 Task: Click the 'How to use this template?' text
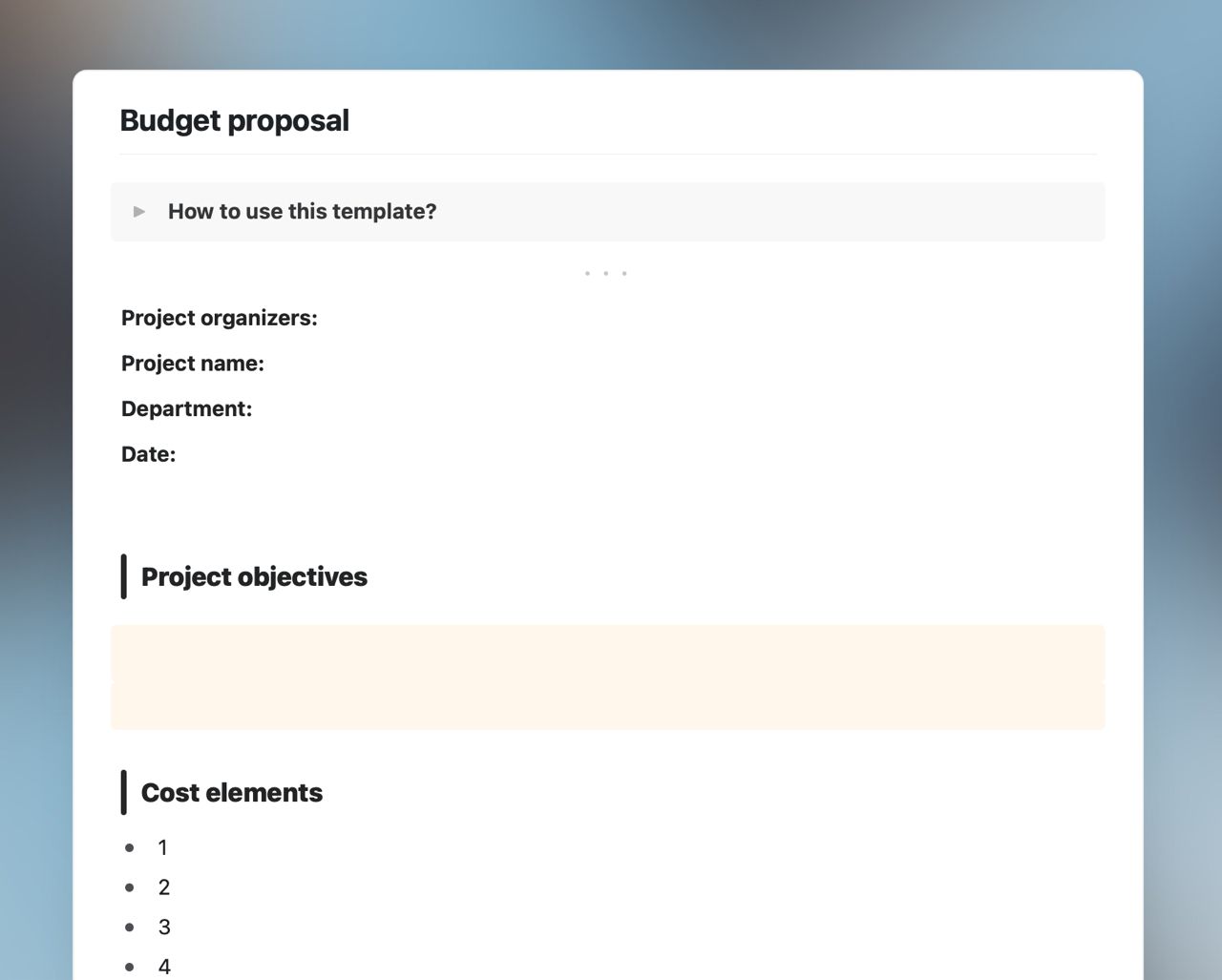tap(302, 212)
